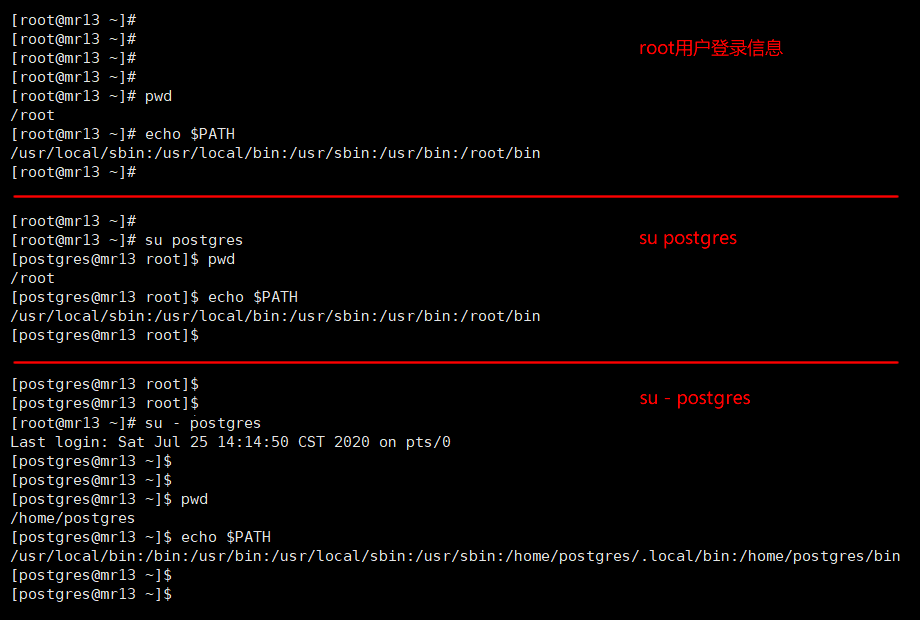Click 'echo $PATH' in the login-shell postgres section
Viewport: 920px width, 620px height.
226,537
